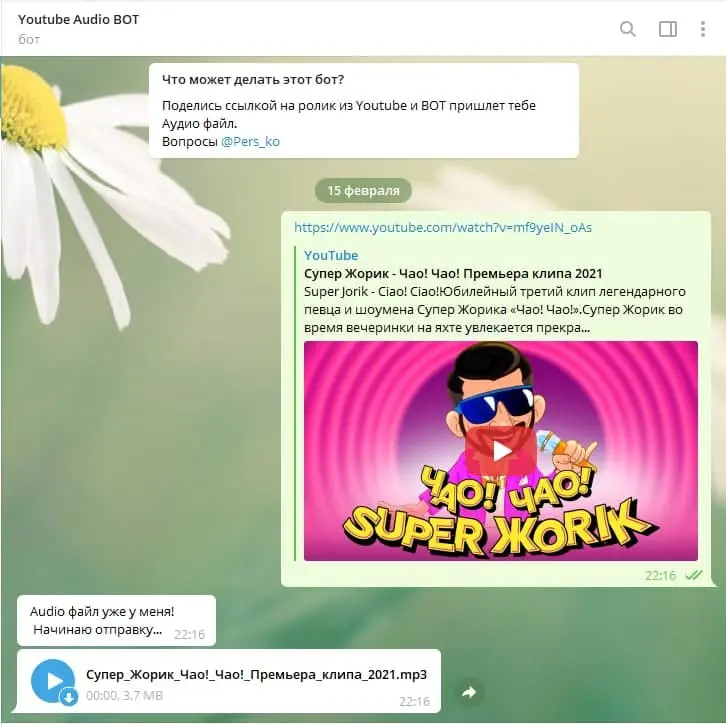This screenshot has height=727, width=726.
Task: Click the preview title Супер Жорик - Чао! Чао!
Action: pyautogui.click(x=453, y=273)
